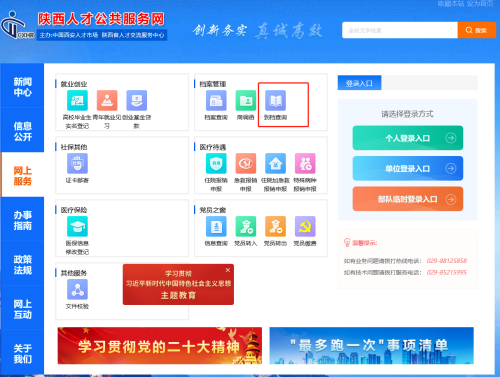Open 高校毕业生实名登记 service icon
500x377 pixels.
(x=77, y=100)
